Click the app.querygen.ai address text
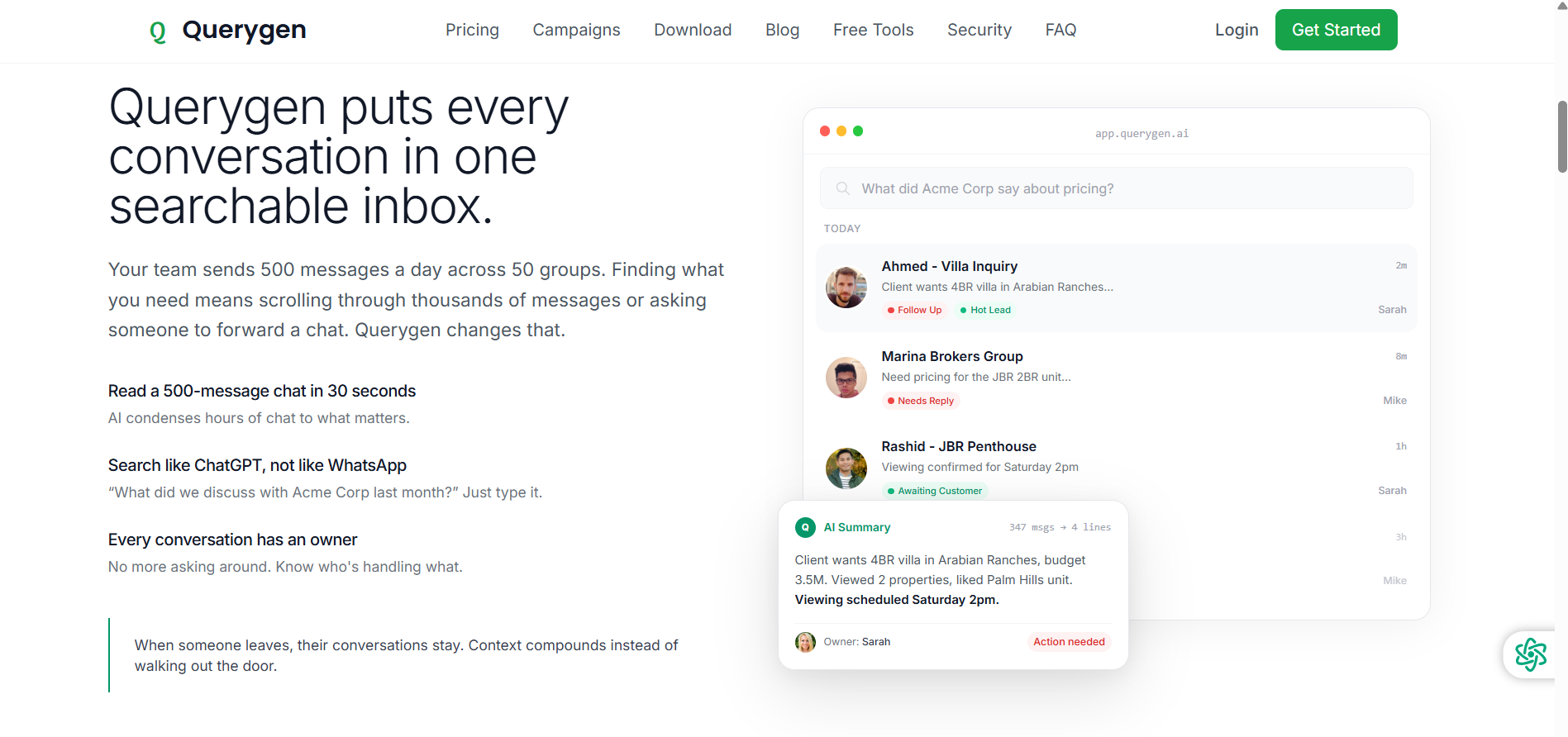This screenshot has height=737, width=1568. coord(1141,133)
